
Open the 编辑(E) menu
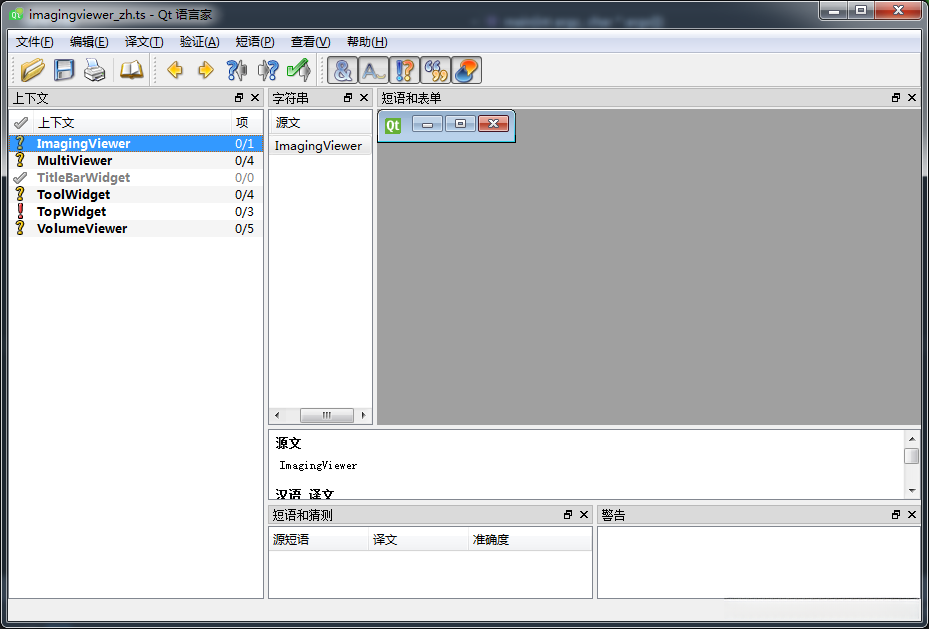click(x=89, y=42)
